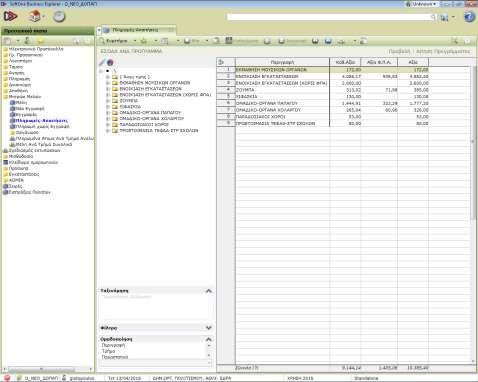Image resolution: width=478 pixels, height=382 pixels.
Task: Open the modules house icon in top bar
Action: coord(35,16)
